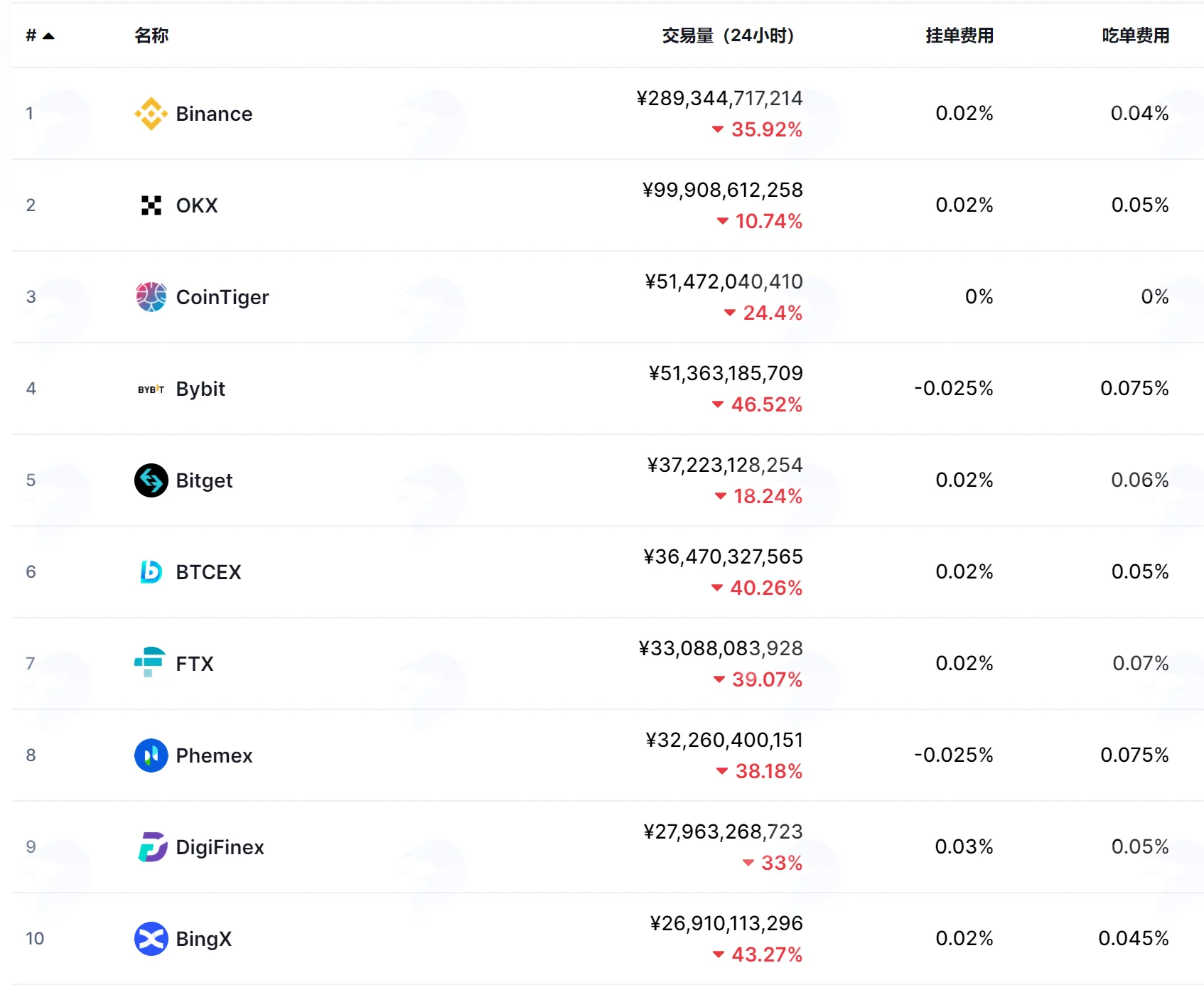Click the Bybit logo icon
This screenshot has width=1204, height=985.
(151, 389)
